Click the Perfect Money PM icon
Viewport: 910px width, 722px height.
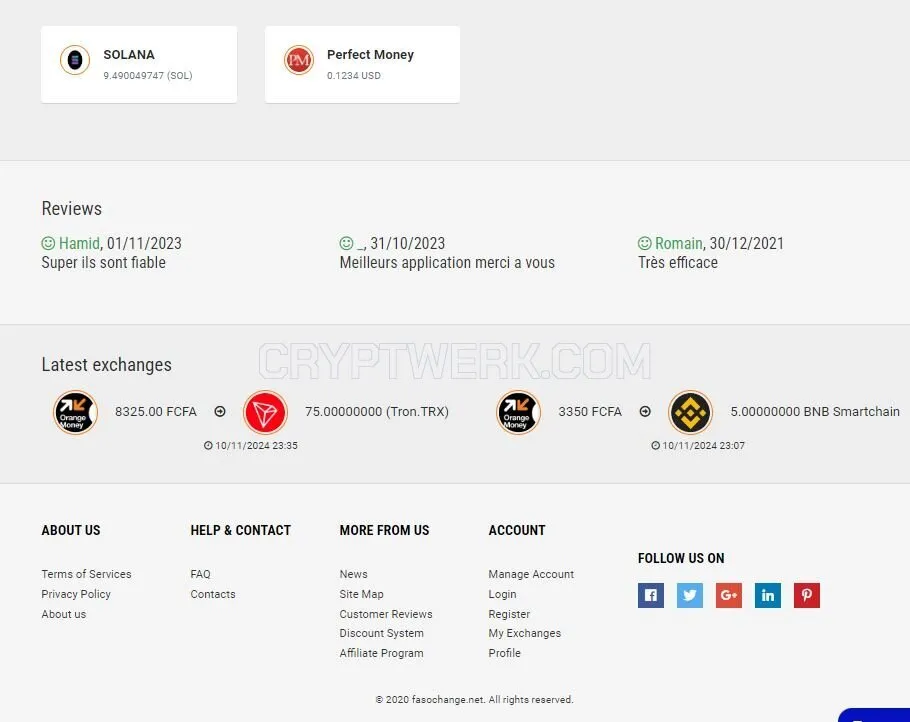coord(299,60)
